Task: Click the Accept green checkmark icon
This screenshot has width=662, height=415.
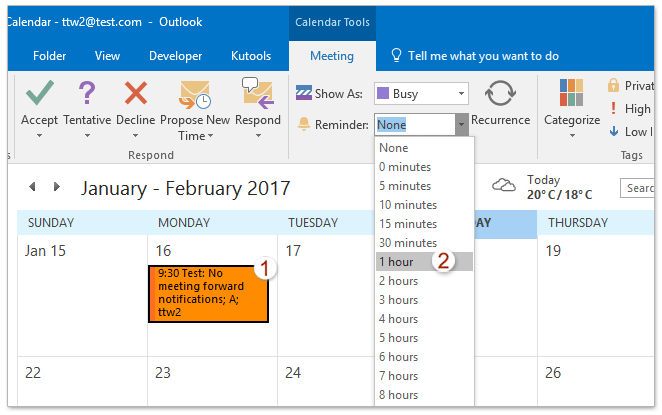Action: (x=40, y=92)
